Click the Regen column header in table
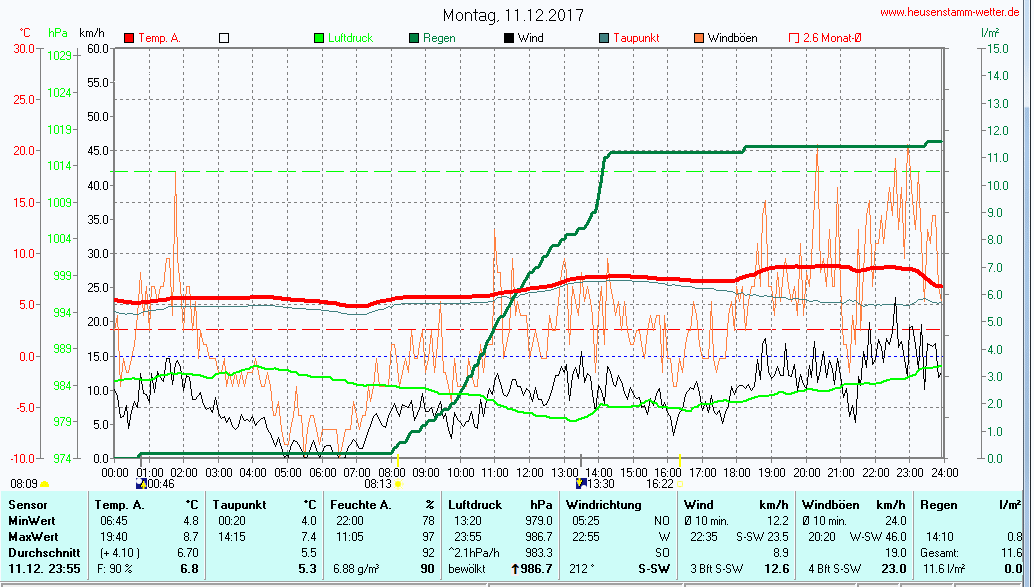This screenshot has width=1034, height=587. 939,505
